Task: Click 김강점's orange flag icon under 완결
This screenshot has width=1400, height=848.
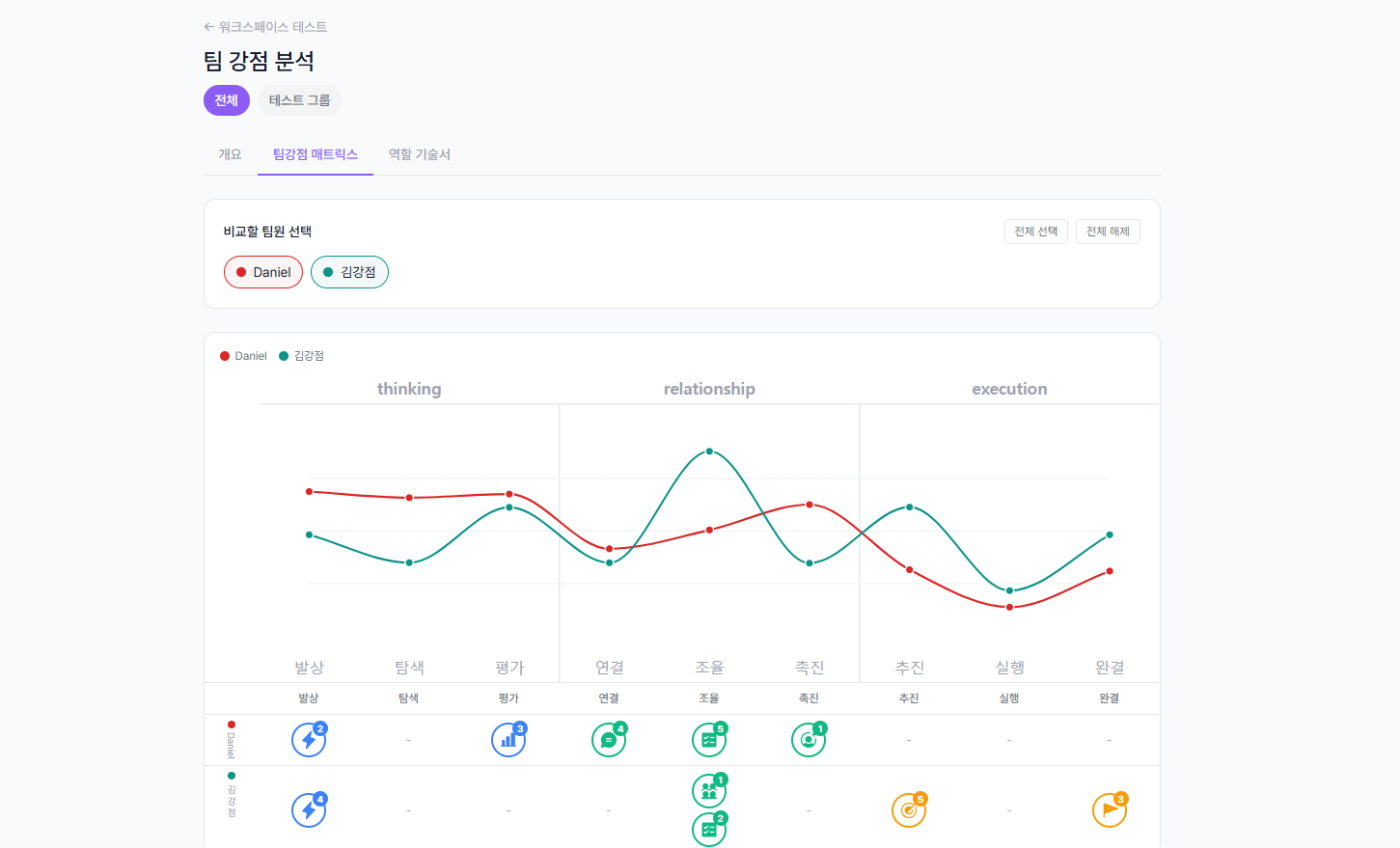Action: [1110, 809]
